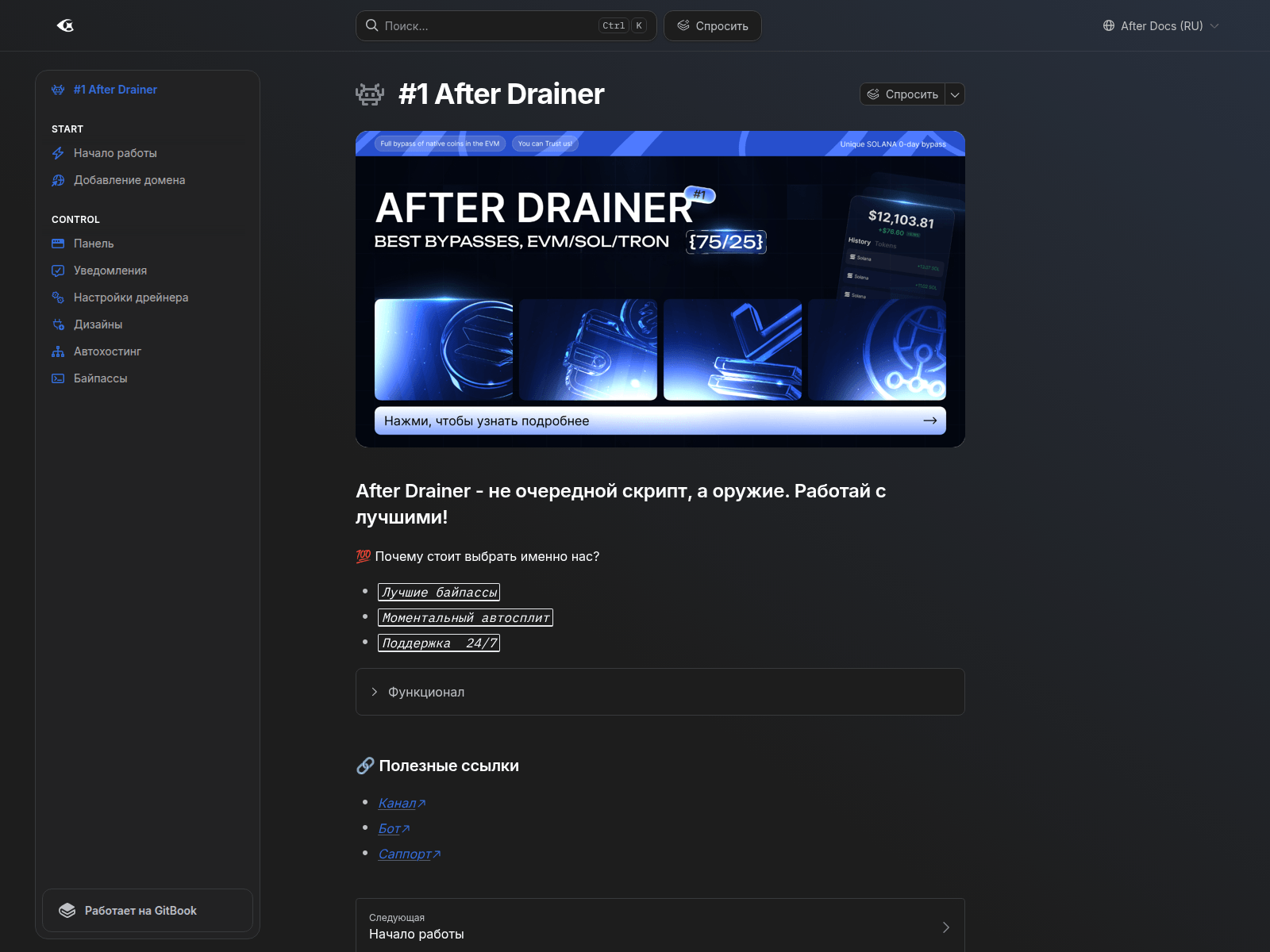Click the Лучшие байпассы text
Image resolution: width=1270 pixels, height=952 pixels.
[x=439, y=592]
